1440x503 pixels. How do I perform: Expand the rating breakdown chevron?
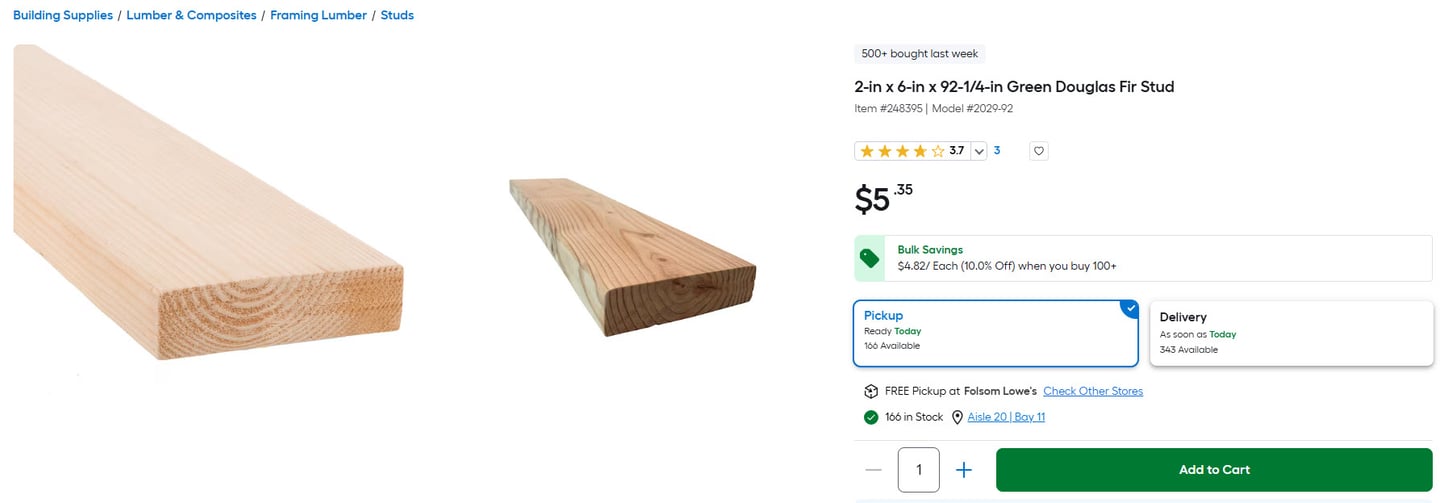[979, 151]
